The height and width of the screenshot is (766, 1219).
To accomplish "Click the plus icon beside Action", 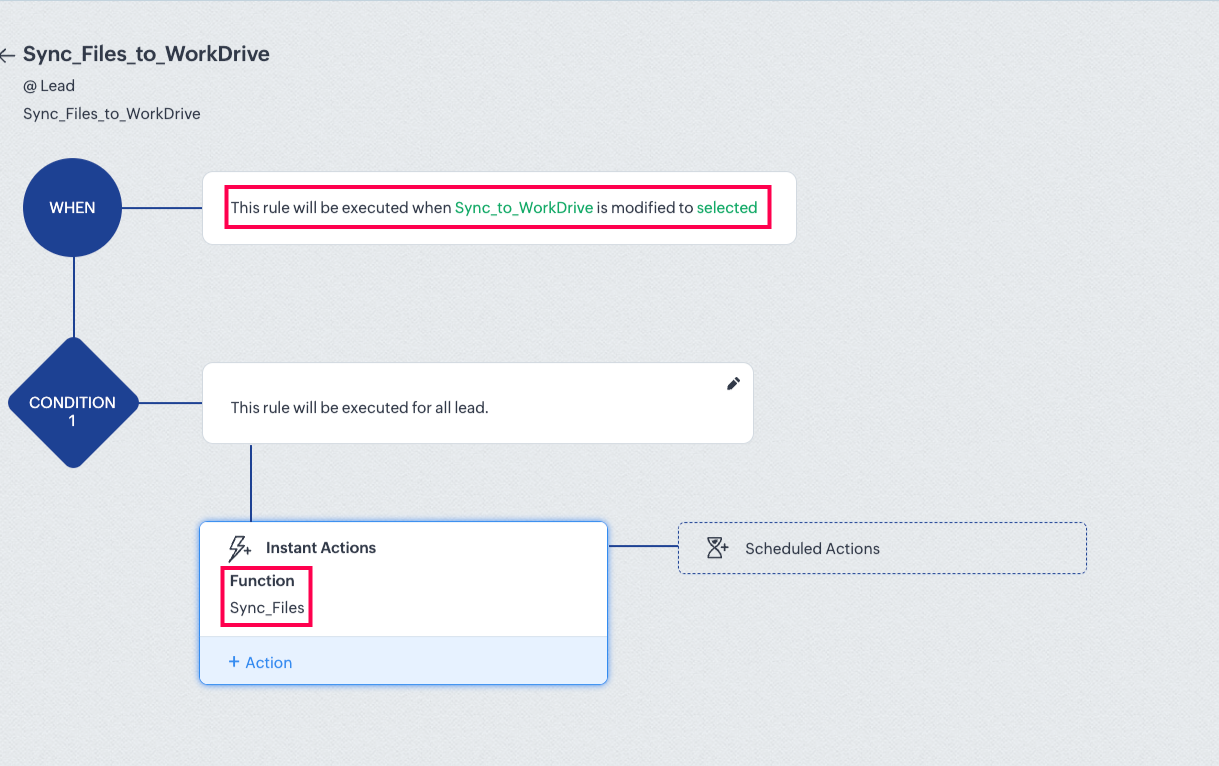I will [234, 662].
